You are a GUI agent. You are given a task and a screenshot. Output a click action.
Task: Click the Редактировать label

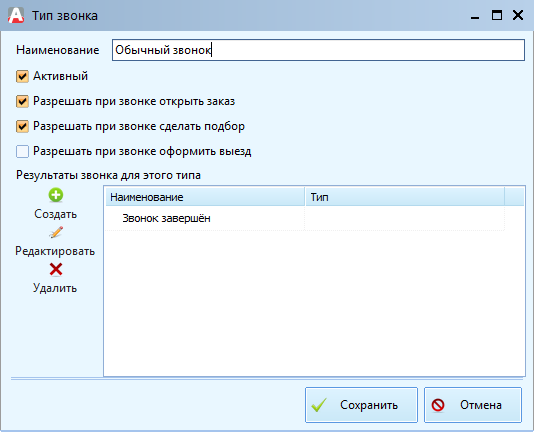(55, 251)
